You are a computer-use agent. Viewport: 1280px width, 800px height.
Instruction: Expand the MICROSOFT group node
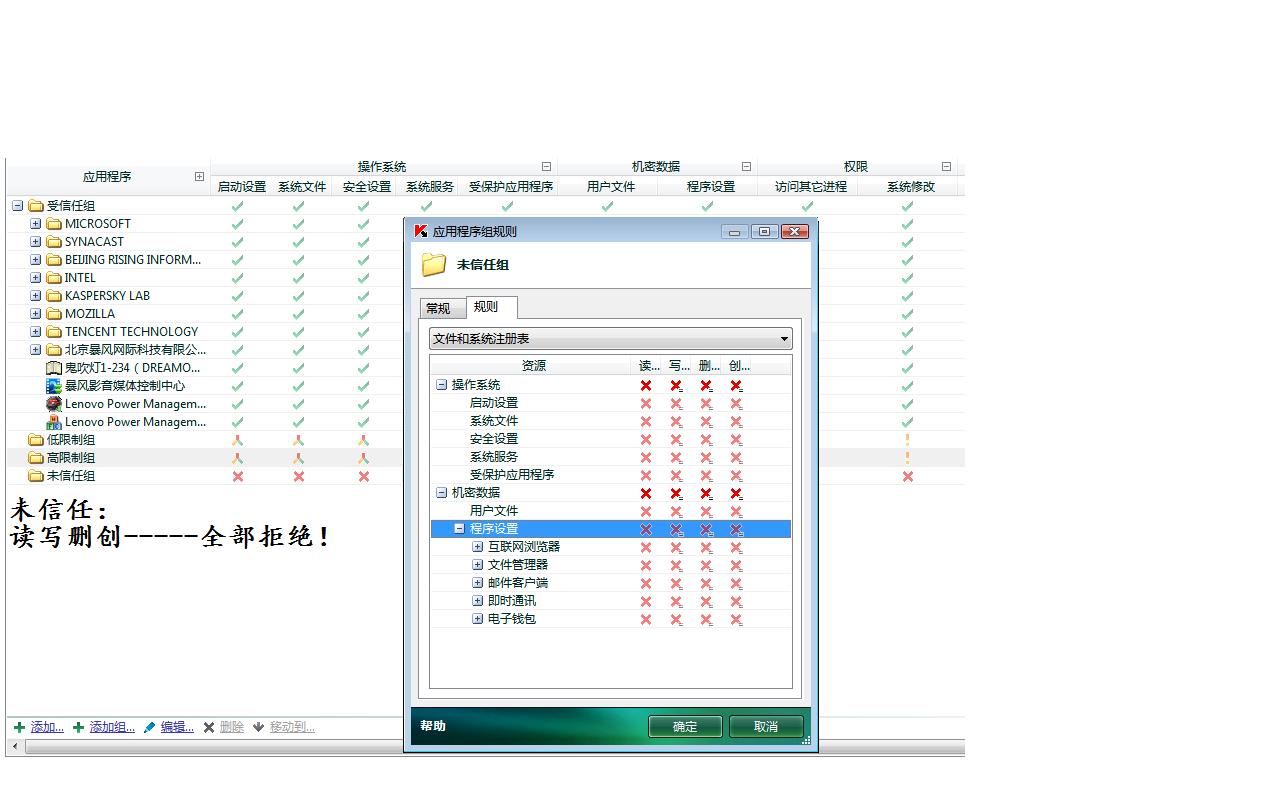point(35,224)
